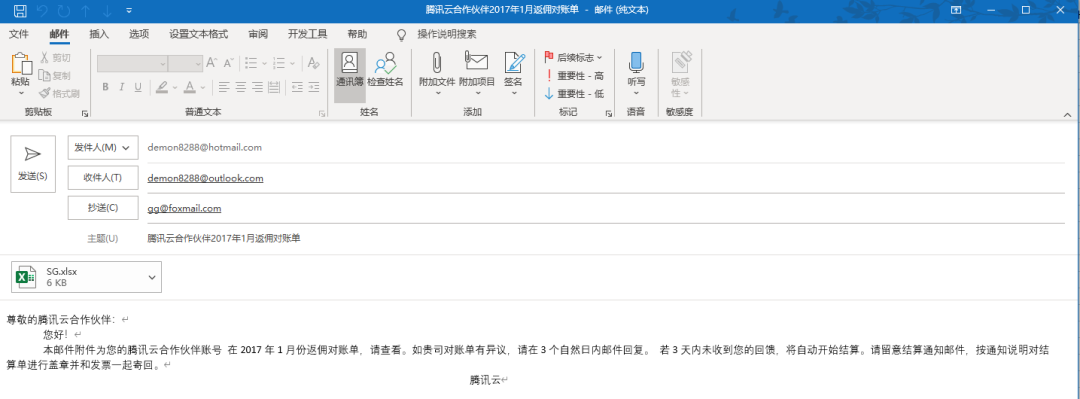Toggle Italic formatting
This screenshot has width=1080, height=399.
tap(122, 87)
